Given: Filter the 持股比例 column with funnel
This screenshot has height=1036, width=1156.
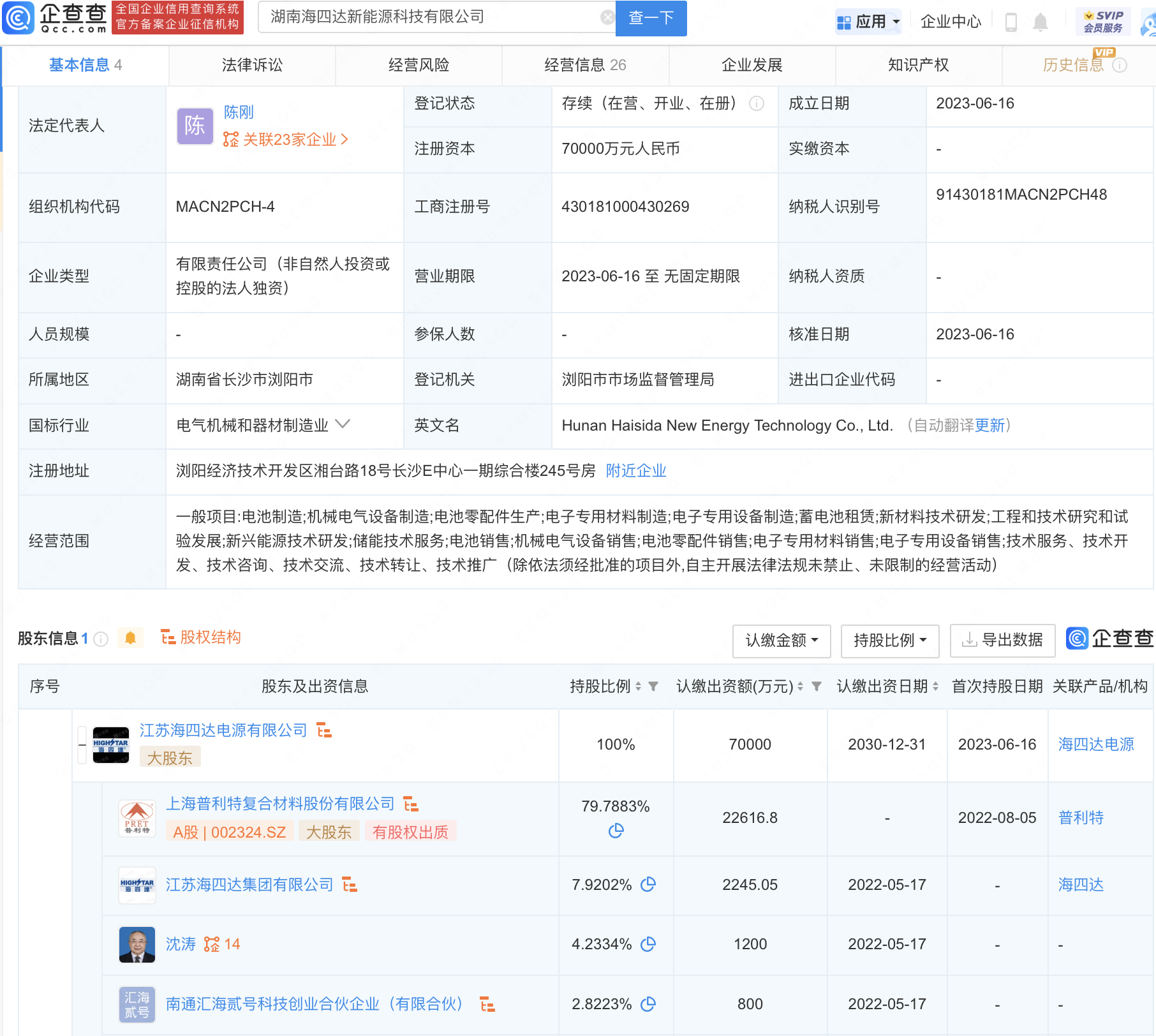Looking at the screenshot, I should tap(653, 686).
